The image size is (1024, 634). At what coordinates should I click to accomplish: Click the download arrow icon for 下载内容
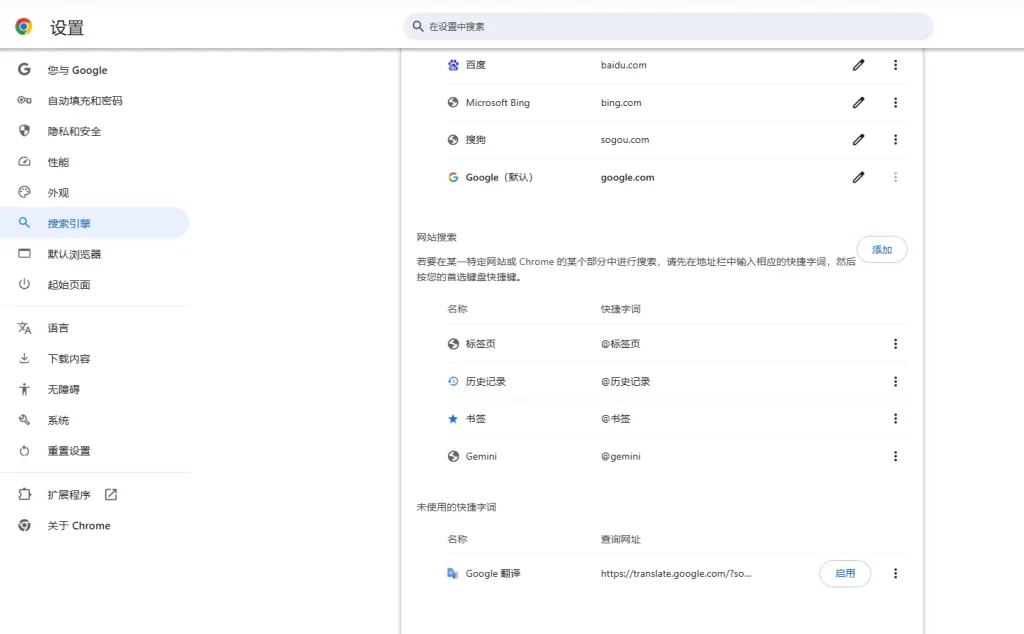click(24, 358)
